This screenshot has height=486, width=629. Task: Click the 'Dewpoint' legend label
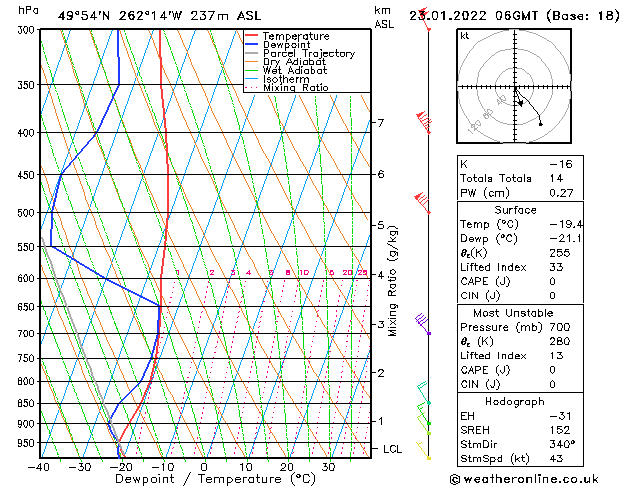click(x=286, y=45)
